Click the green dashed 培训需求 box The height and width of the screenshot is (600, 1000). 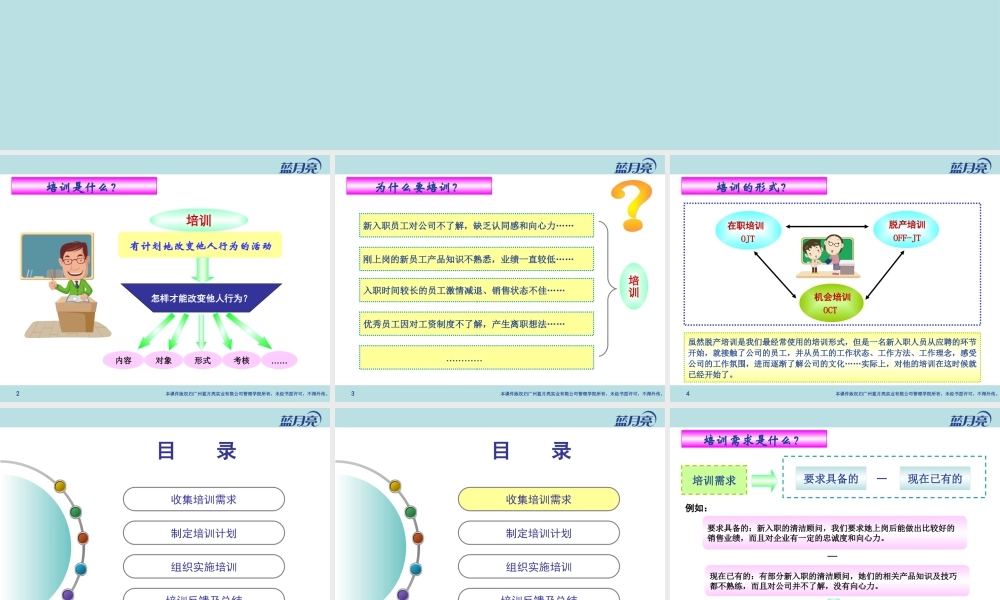(x=714, y=480)
